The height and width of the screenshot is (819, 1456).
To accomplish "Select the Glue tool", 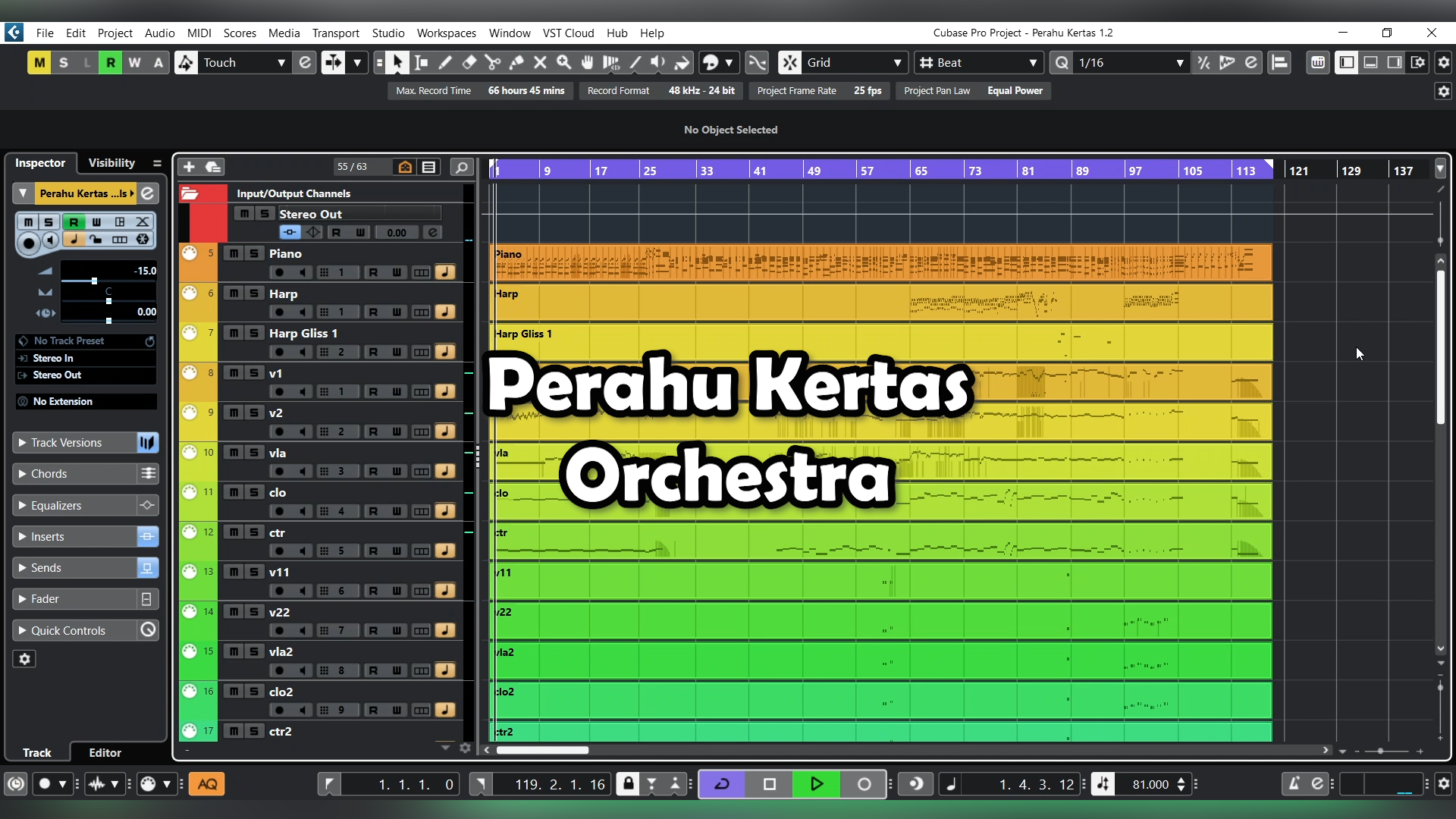I will (516, 63).
